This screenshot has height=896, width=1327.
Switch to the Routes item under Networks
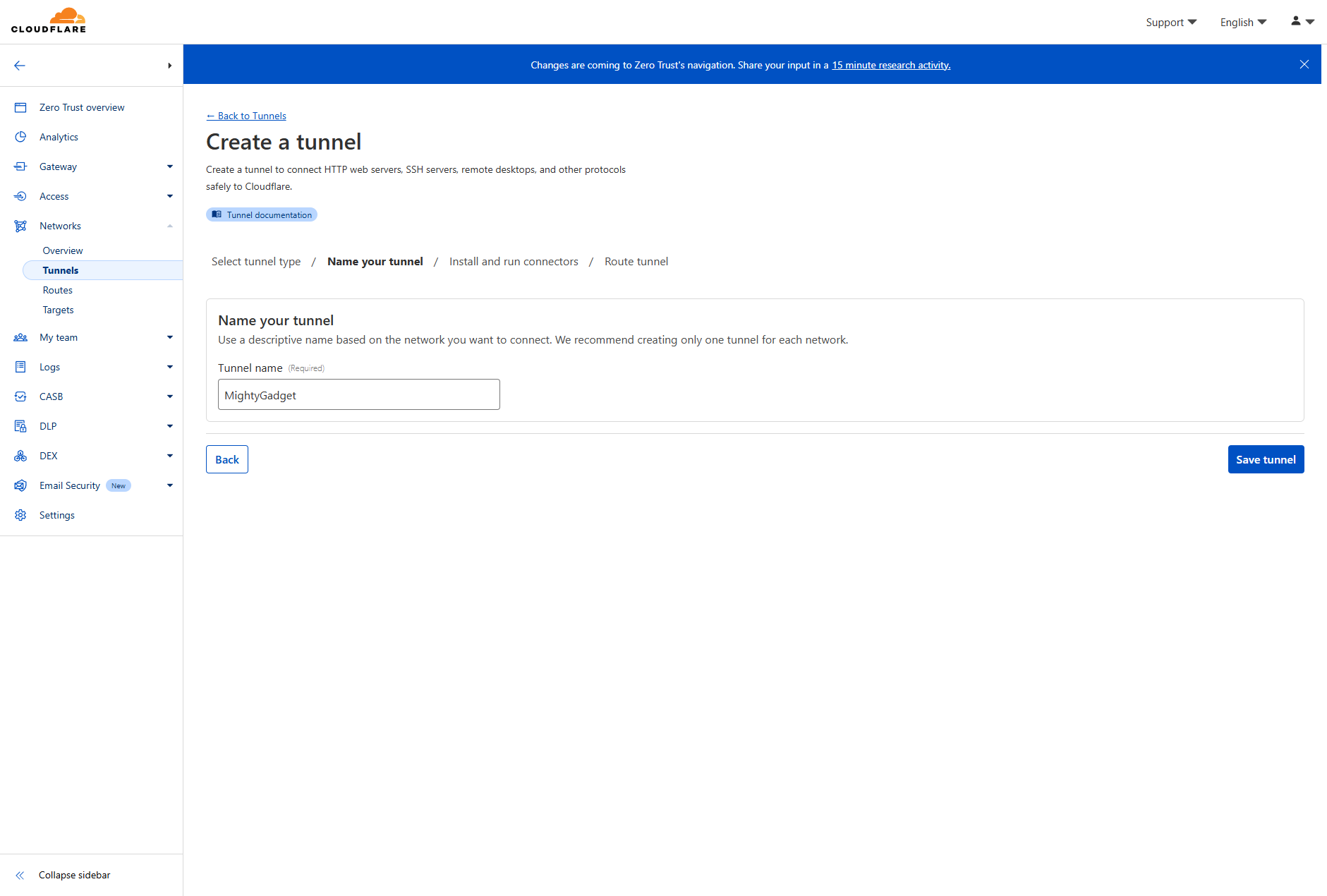tap(57, 289)
